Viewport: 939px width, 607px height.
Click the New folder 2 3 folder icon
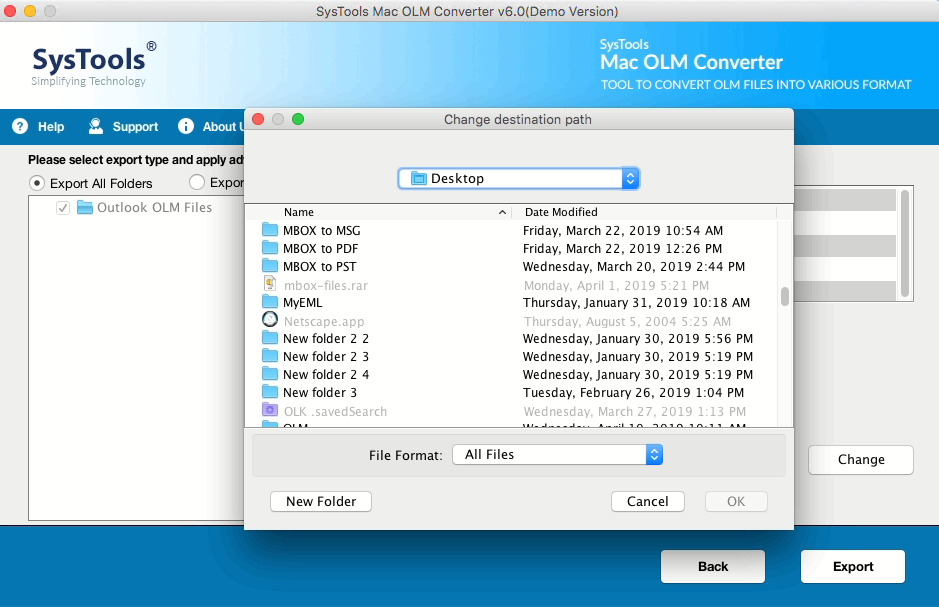(x=270, y=356)
